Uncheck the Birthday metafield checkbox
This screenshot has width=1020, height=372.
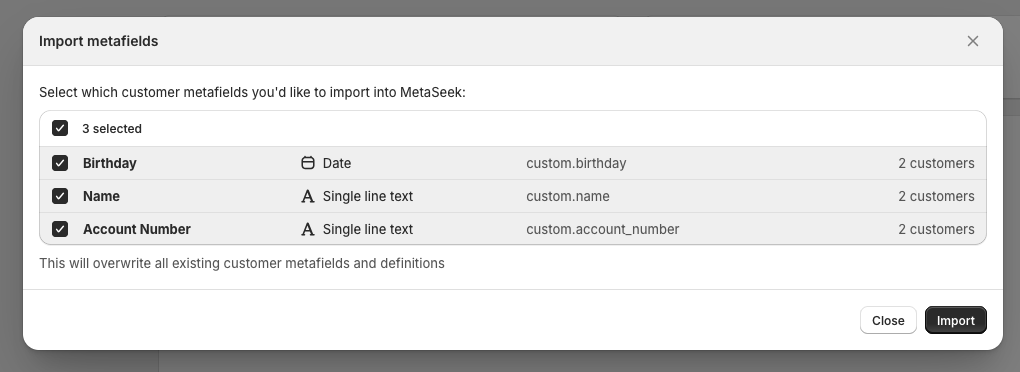tap(60, 163)
